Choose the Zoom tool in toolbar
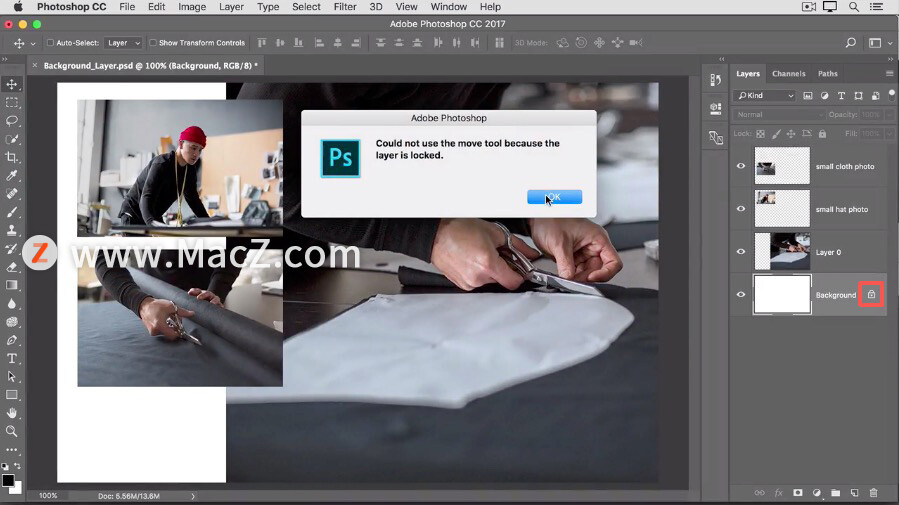 coord(12,431)
